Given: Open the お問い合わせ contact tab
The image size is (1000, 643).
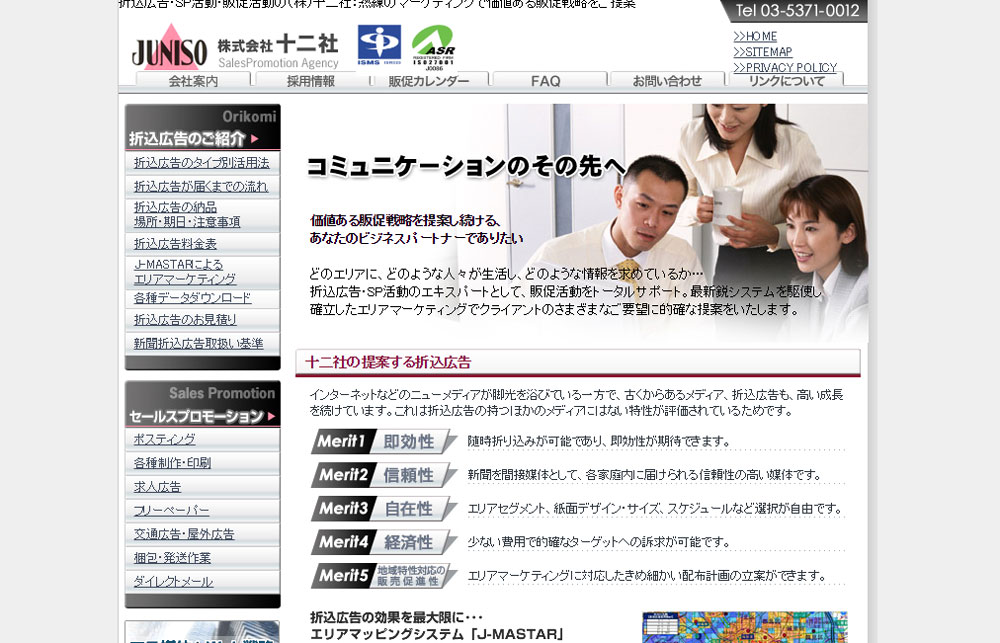Looking at the screenshot, I should tap(667, 81).
